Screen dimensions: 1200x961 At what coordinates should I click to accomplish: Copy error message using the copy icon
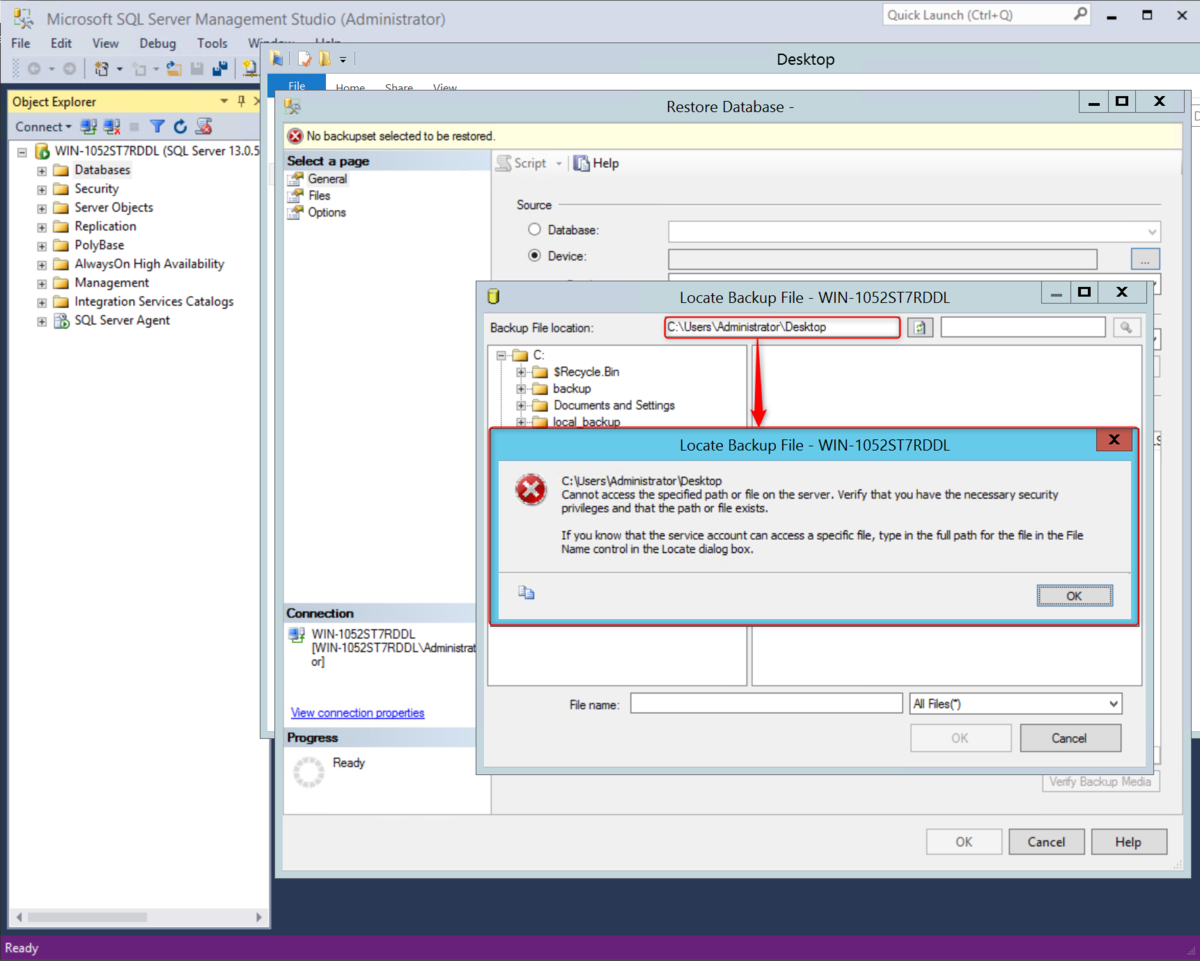point(526,593)
